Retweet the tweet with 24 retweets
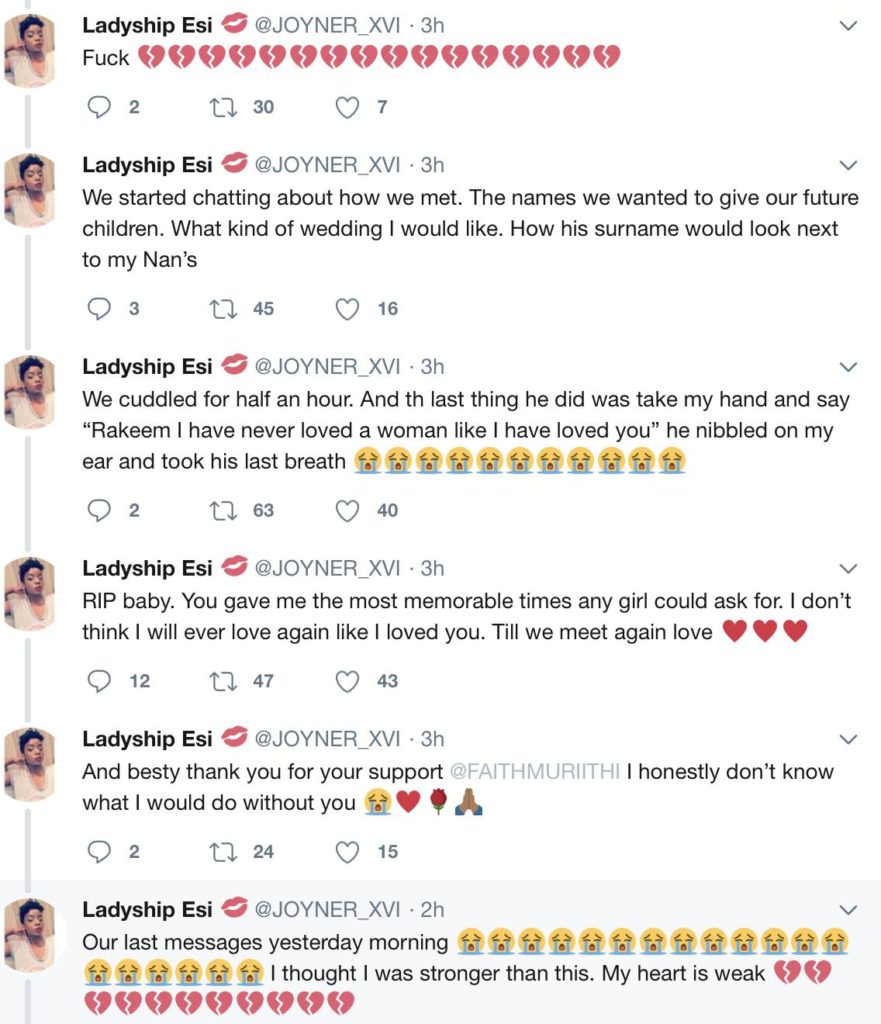This screenshot has width=881, height=1024. pyautogui.click(x=222, y=852)
